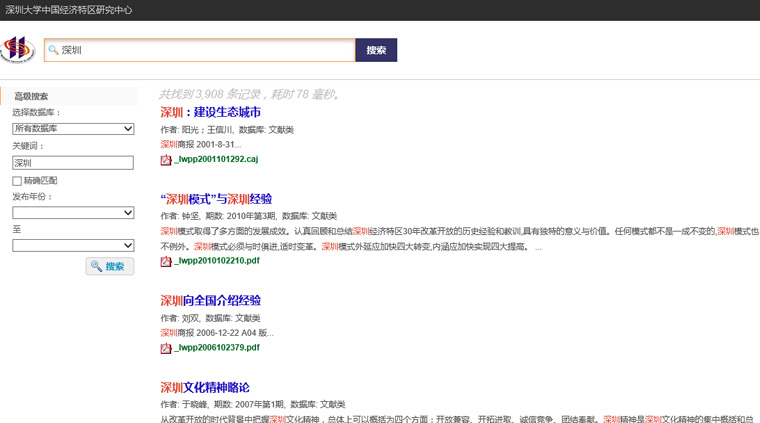Screen dimensions: 760x423
Task: Click the sidebar 搜索 button with magnifier
Action: tap(110, 266)
